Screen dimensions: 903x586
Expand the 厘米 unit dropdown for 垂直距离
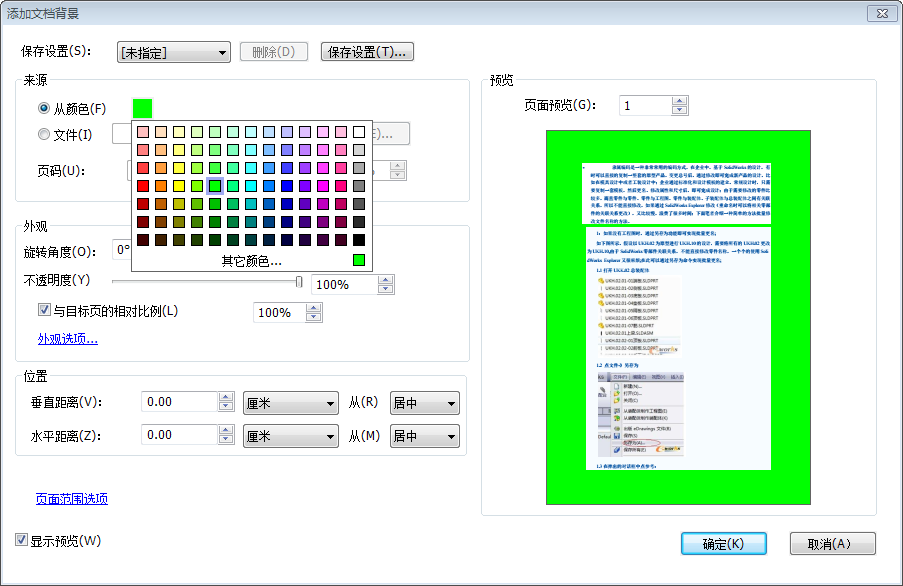coord(290,403)
